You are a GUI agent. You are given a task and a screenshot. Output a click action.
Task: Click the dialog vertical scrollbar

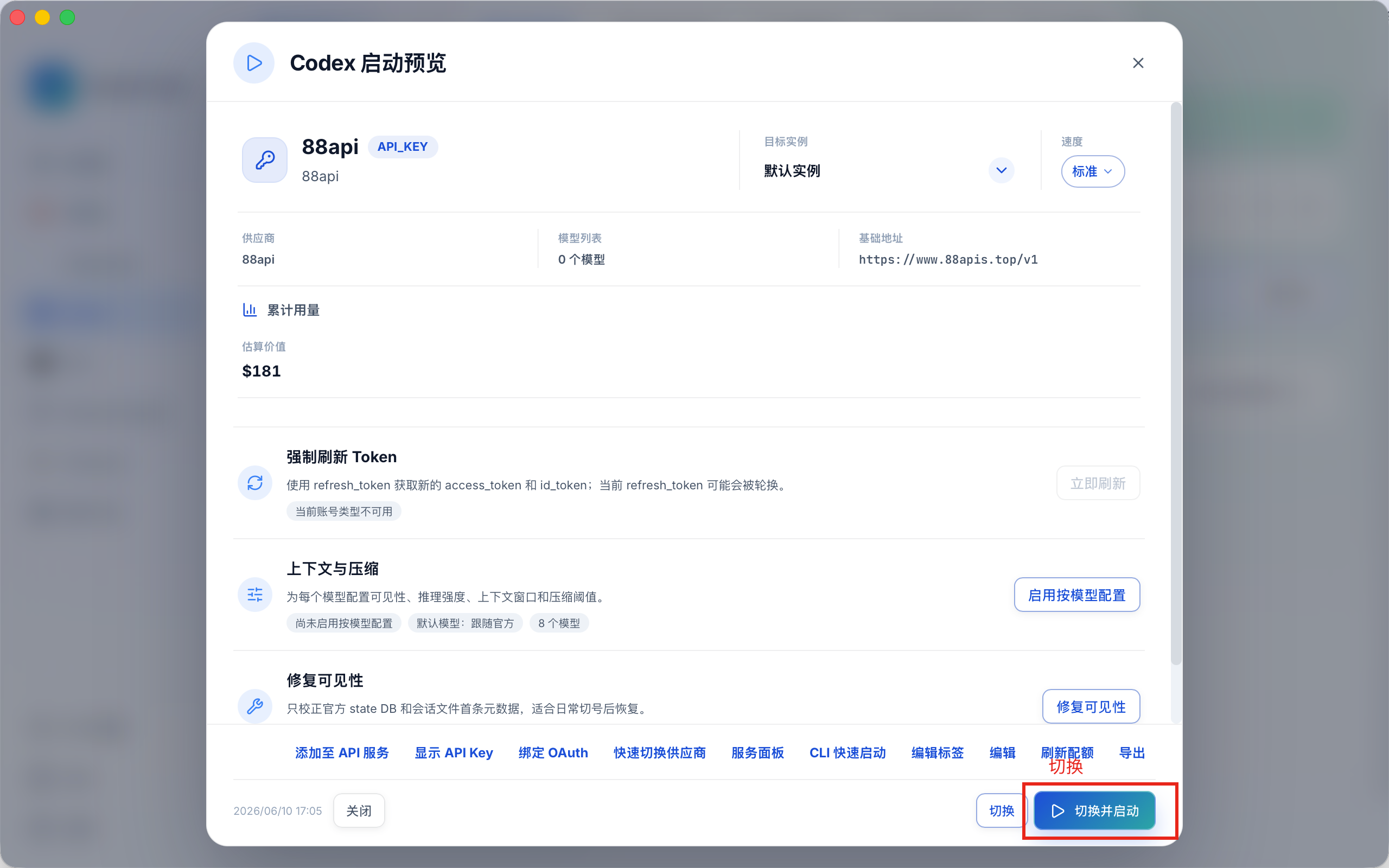click(1176, 384)
